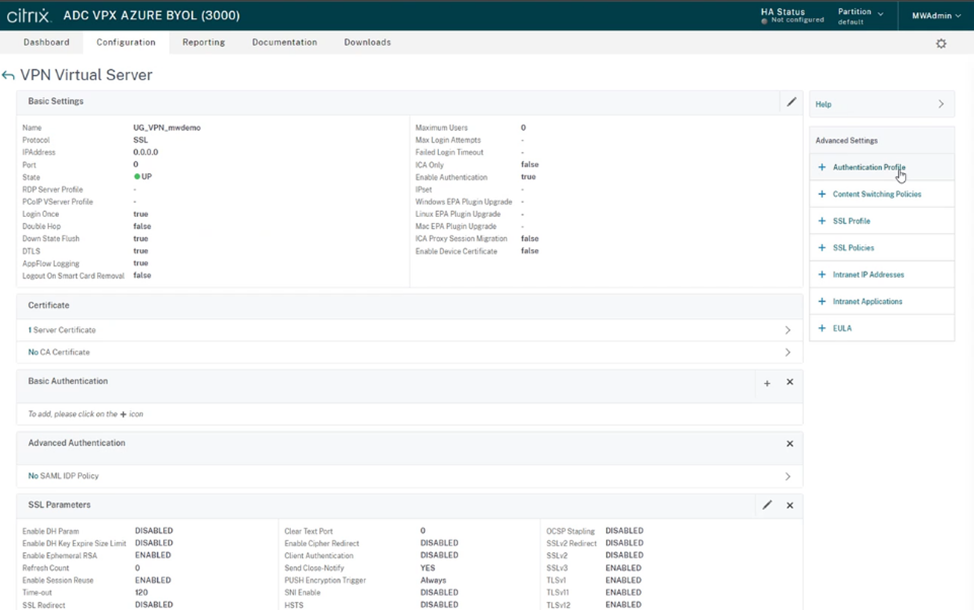Open the settings gear icon

pos(941,43)
